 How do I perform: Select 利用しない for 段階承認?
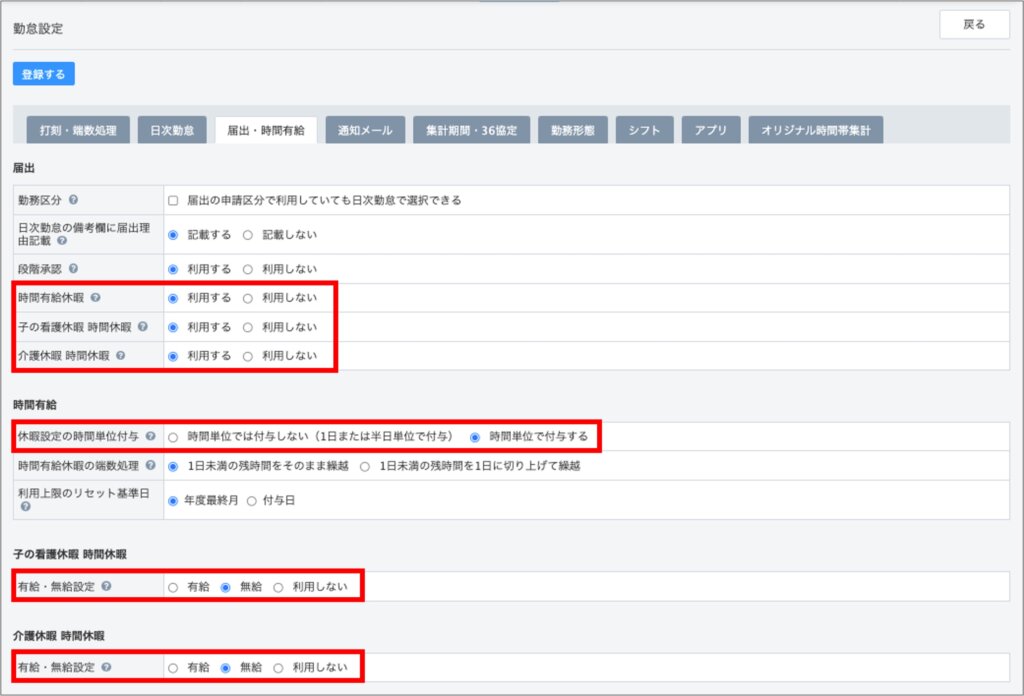pyautogui.click(x=248, y=270)
